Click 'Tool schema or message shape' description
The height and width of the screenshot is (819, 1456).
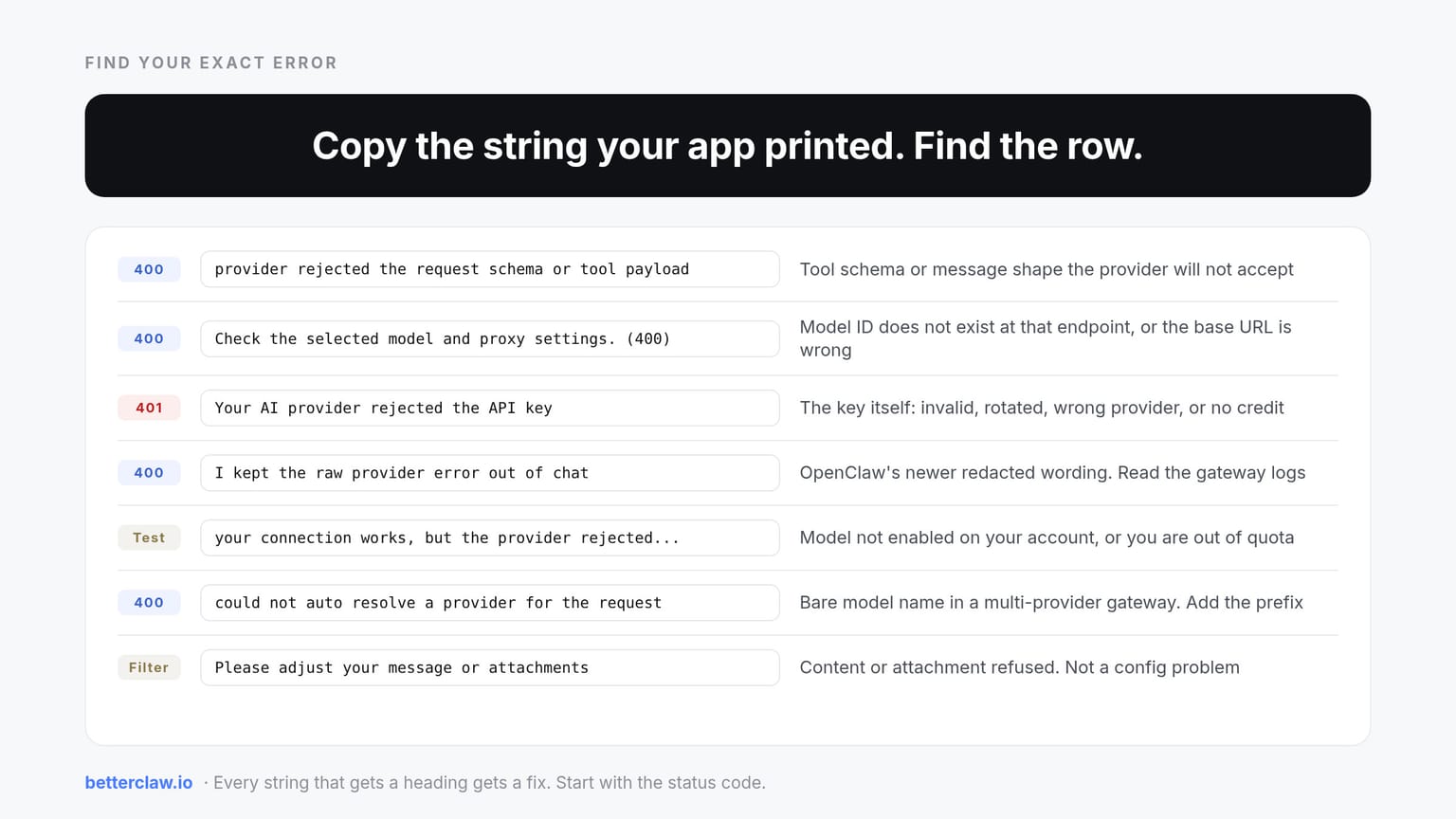point(1046,269)
